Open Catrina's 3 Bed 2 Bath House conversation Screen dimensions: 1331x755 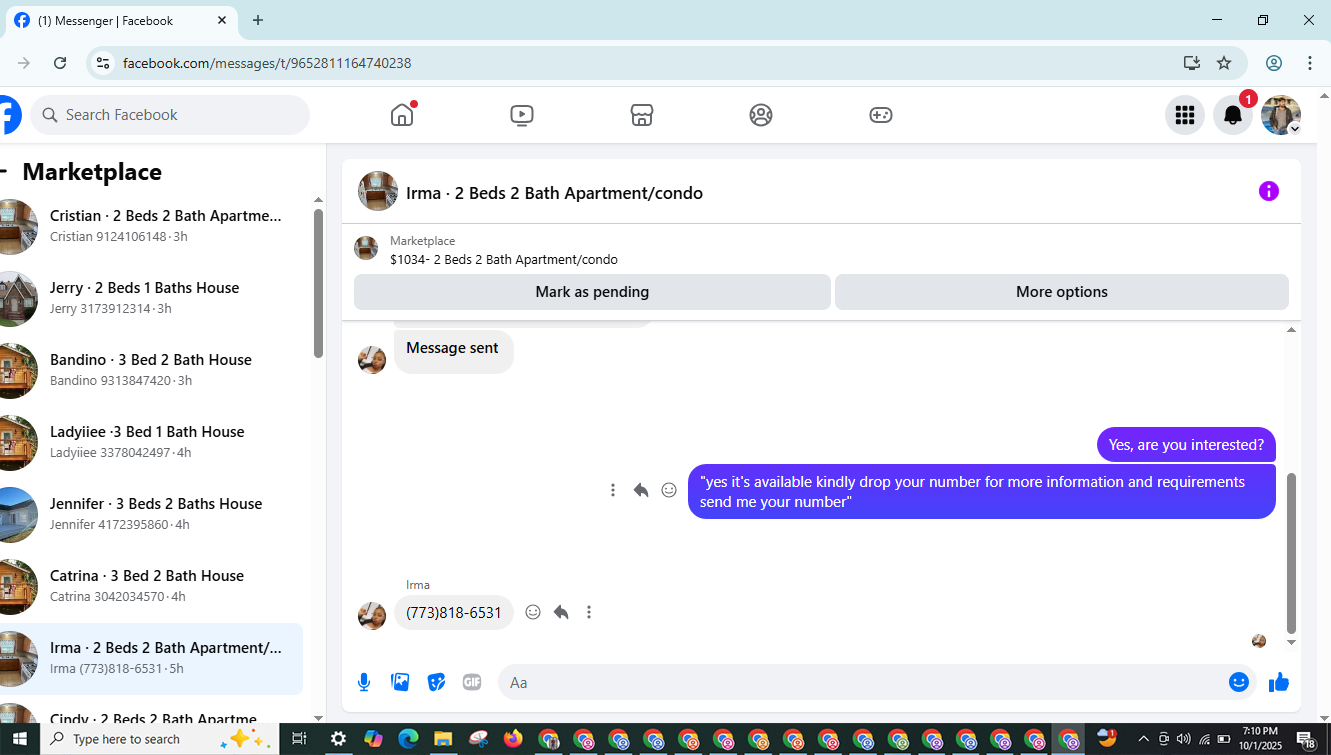coord(152,586)
